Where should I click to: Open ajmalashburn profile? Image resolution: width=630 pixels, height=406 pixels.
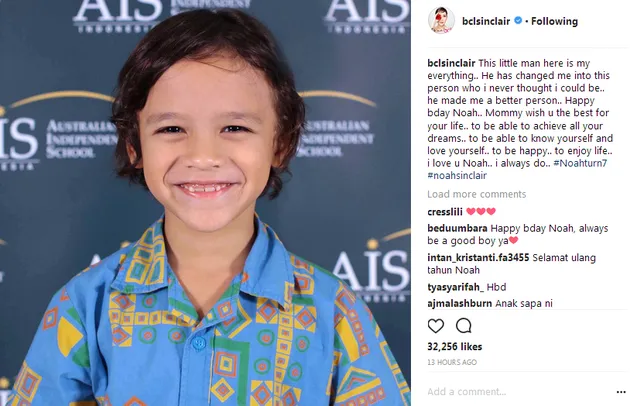(x=460, y=303)
